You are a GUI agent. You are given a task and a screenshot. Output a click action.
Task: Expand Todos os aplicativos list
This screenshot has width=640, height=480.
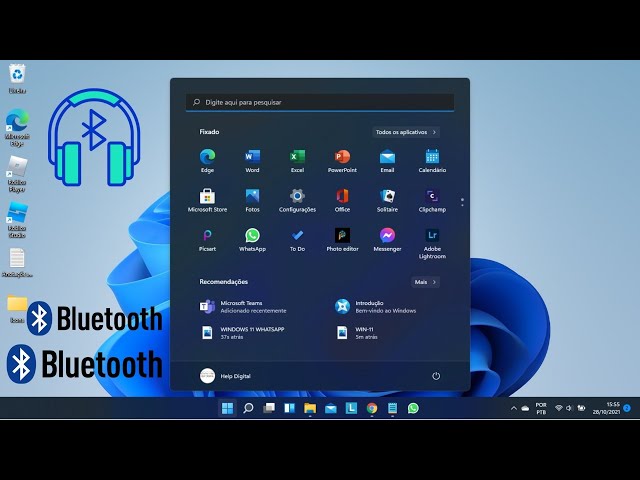pos(406,132)
